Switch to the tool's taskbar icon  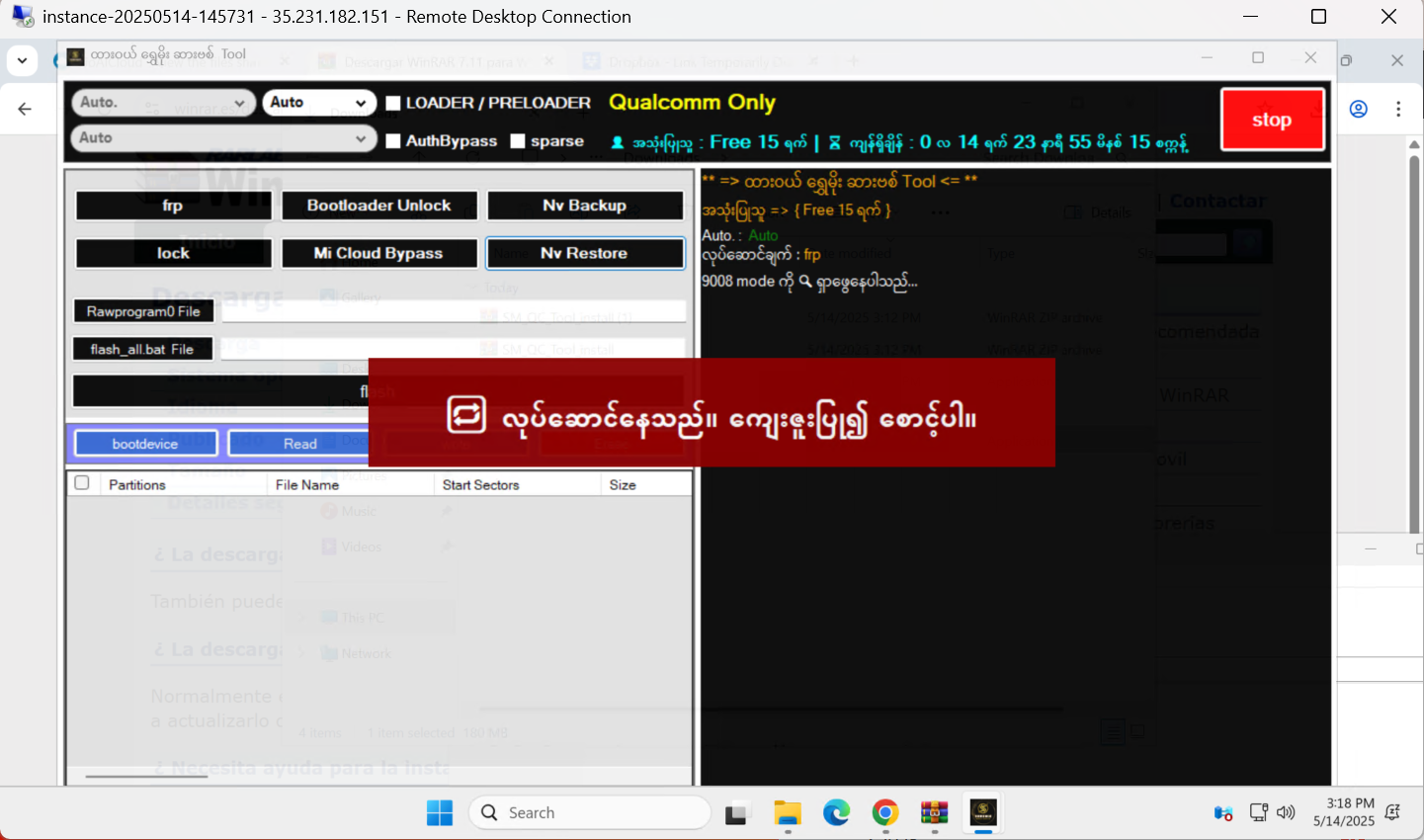983,812
